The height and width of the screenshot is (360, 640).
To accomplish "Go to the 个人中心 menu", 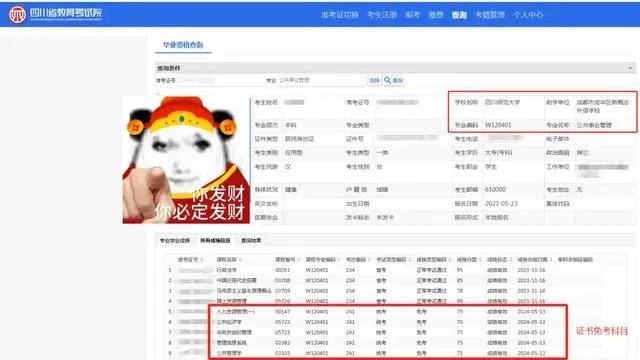I will pyautogui.click(x=528, y=15).
